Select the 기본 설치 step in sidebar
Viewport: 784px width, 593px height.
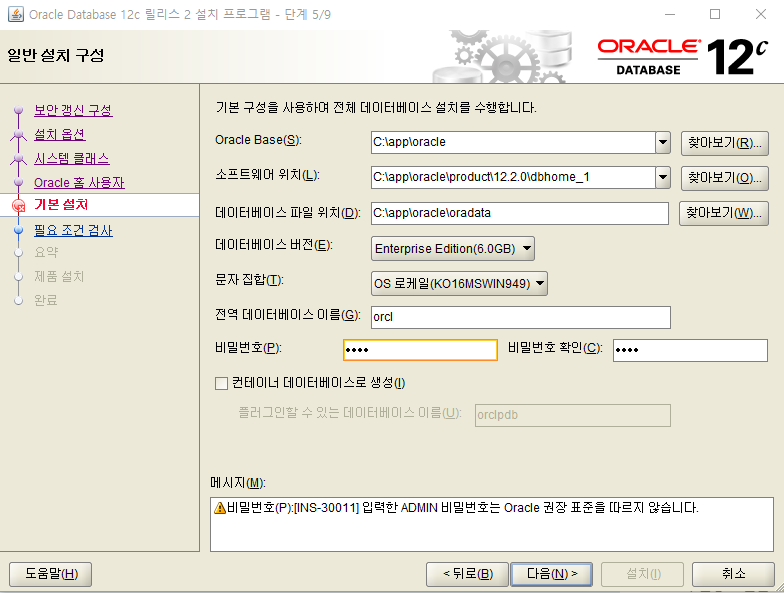61,204
